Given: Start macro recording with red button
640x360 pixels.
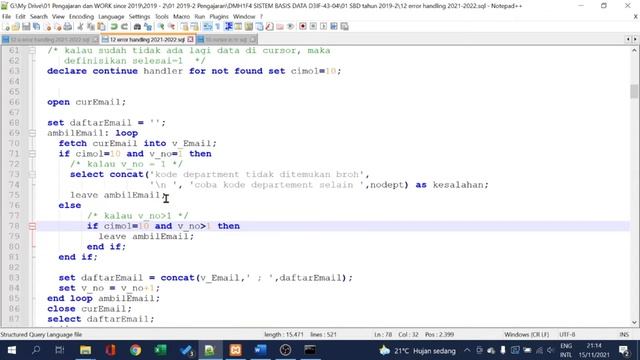Looking at the screenshot, I should [x=302, y=27].
